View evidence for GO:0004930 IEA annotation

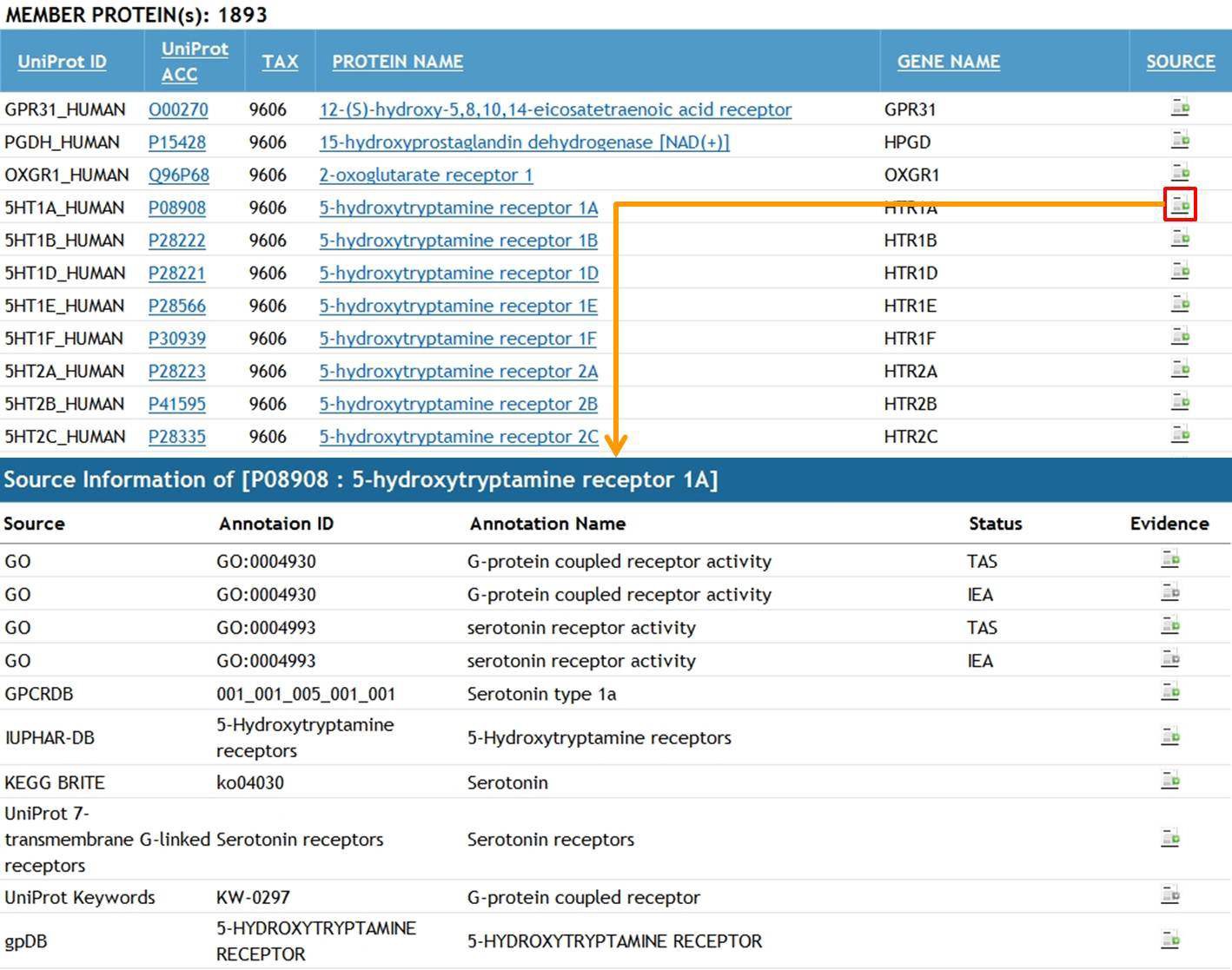1170,592
